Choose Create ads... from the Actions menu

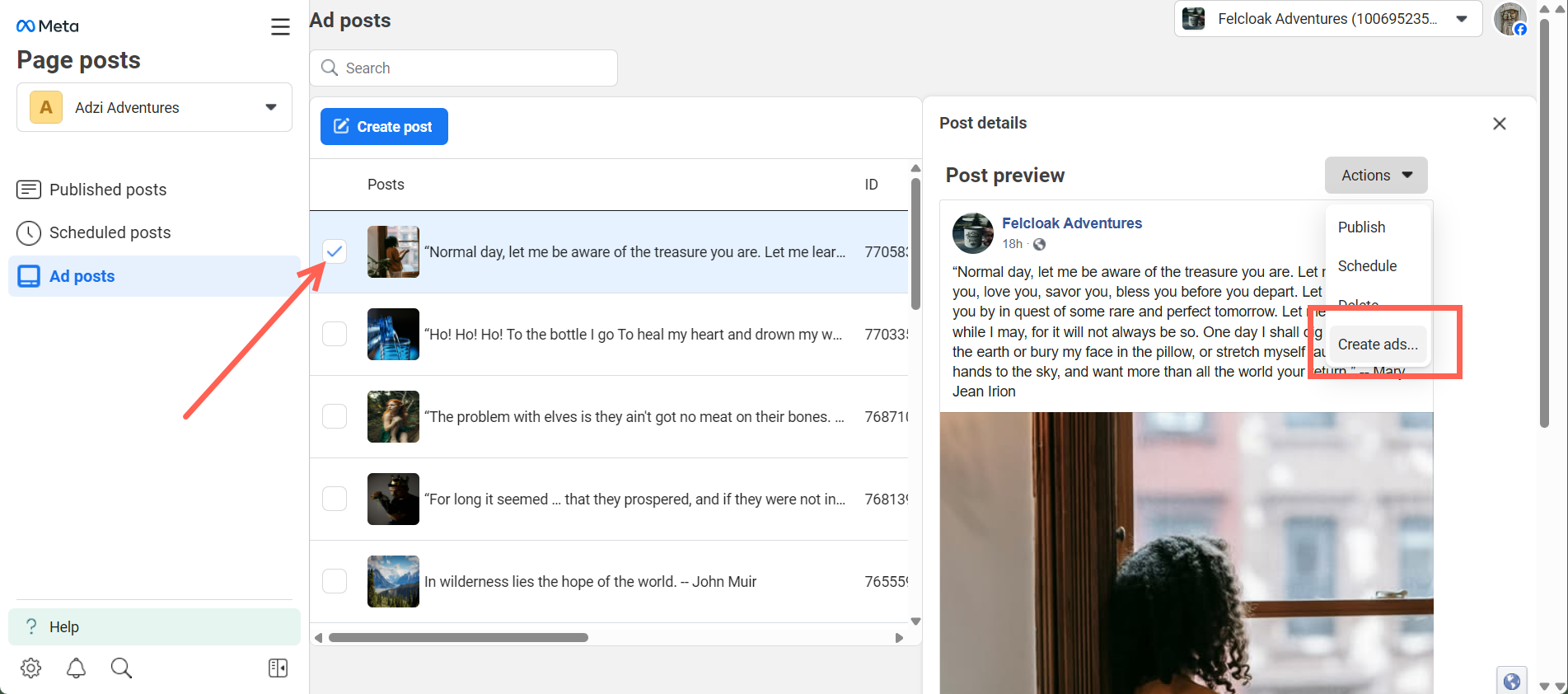point(1378,345)
